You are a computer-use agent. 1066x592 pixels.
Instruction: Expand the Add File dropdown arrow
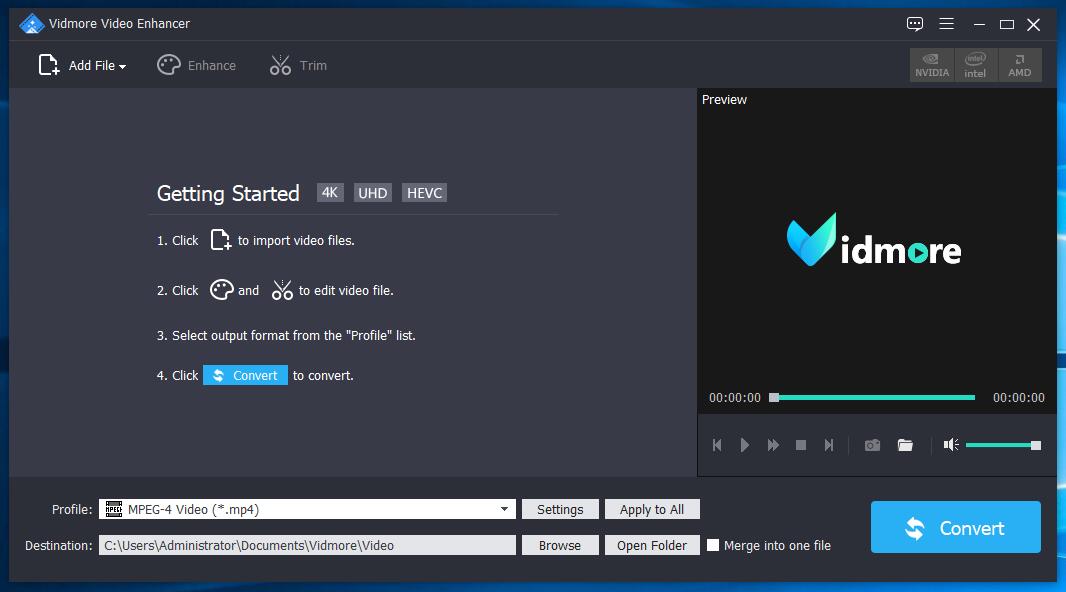(122, 67)
